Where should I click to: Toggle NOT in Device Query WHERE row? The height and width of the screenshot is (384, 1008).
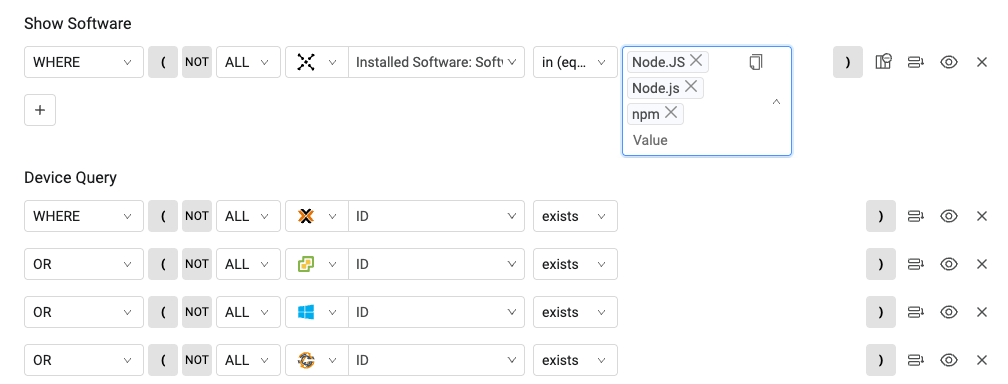tap(197, 216)
